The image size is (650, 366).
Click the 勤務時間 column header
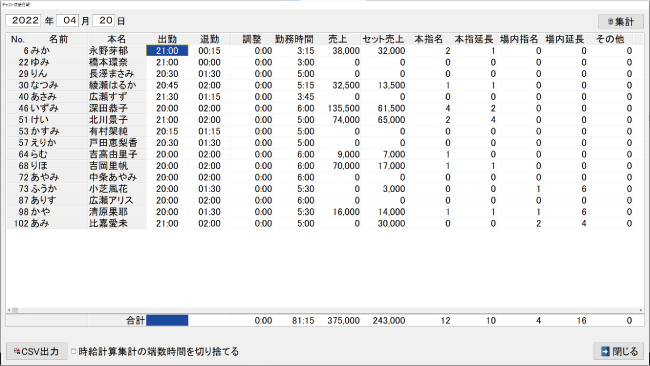(294, 39)
